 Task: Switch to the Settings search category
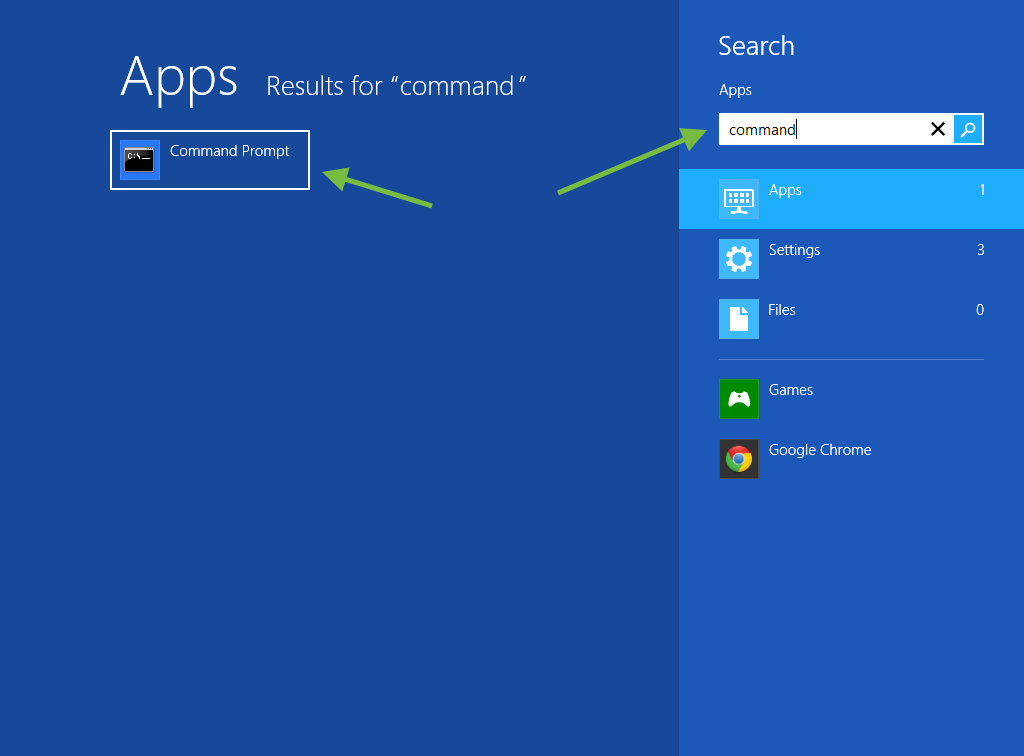pos(851,259)
